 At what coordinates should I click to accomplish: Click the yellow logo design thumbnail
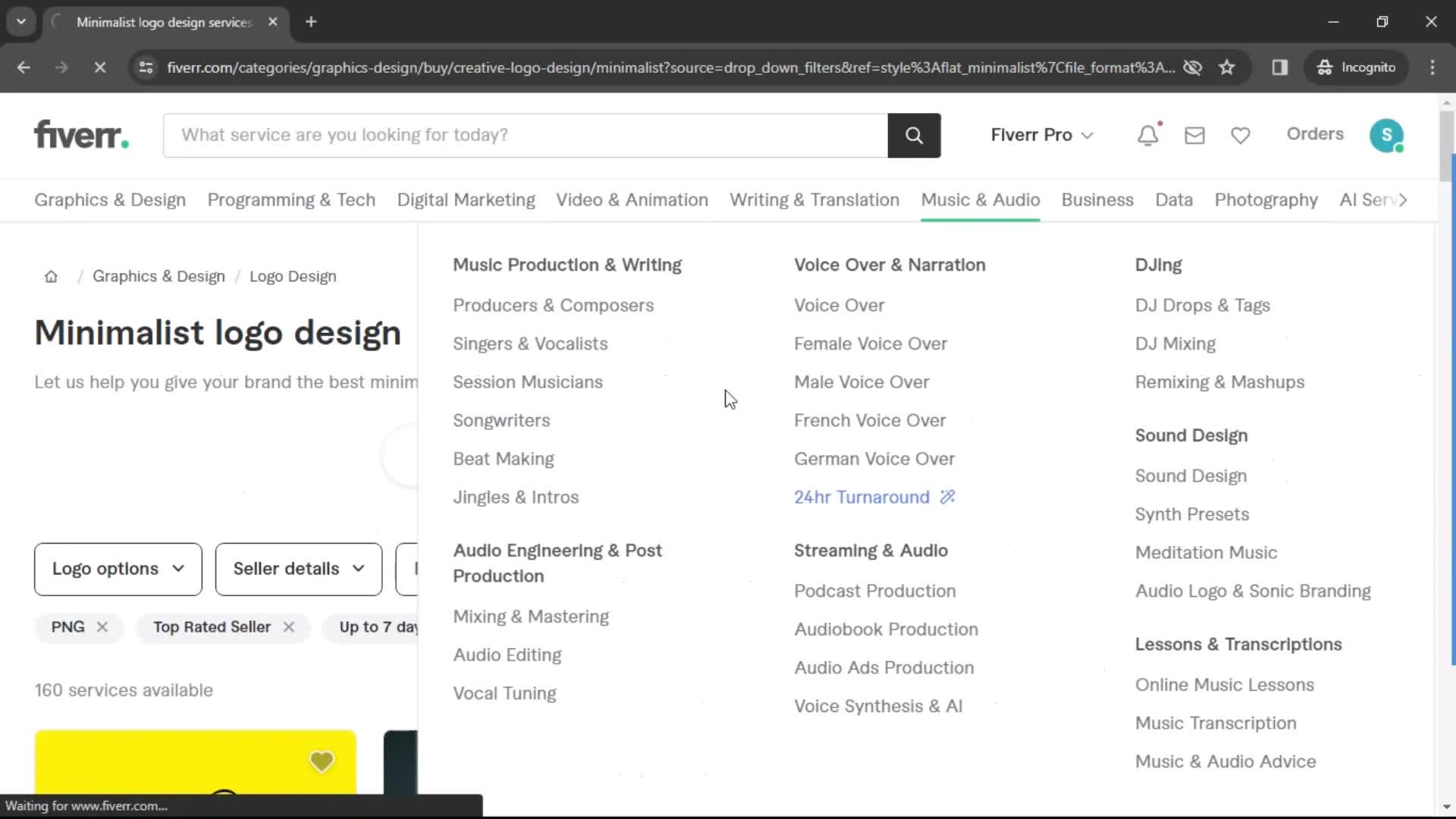pos(195,763)
